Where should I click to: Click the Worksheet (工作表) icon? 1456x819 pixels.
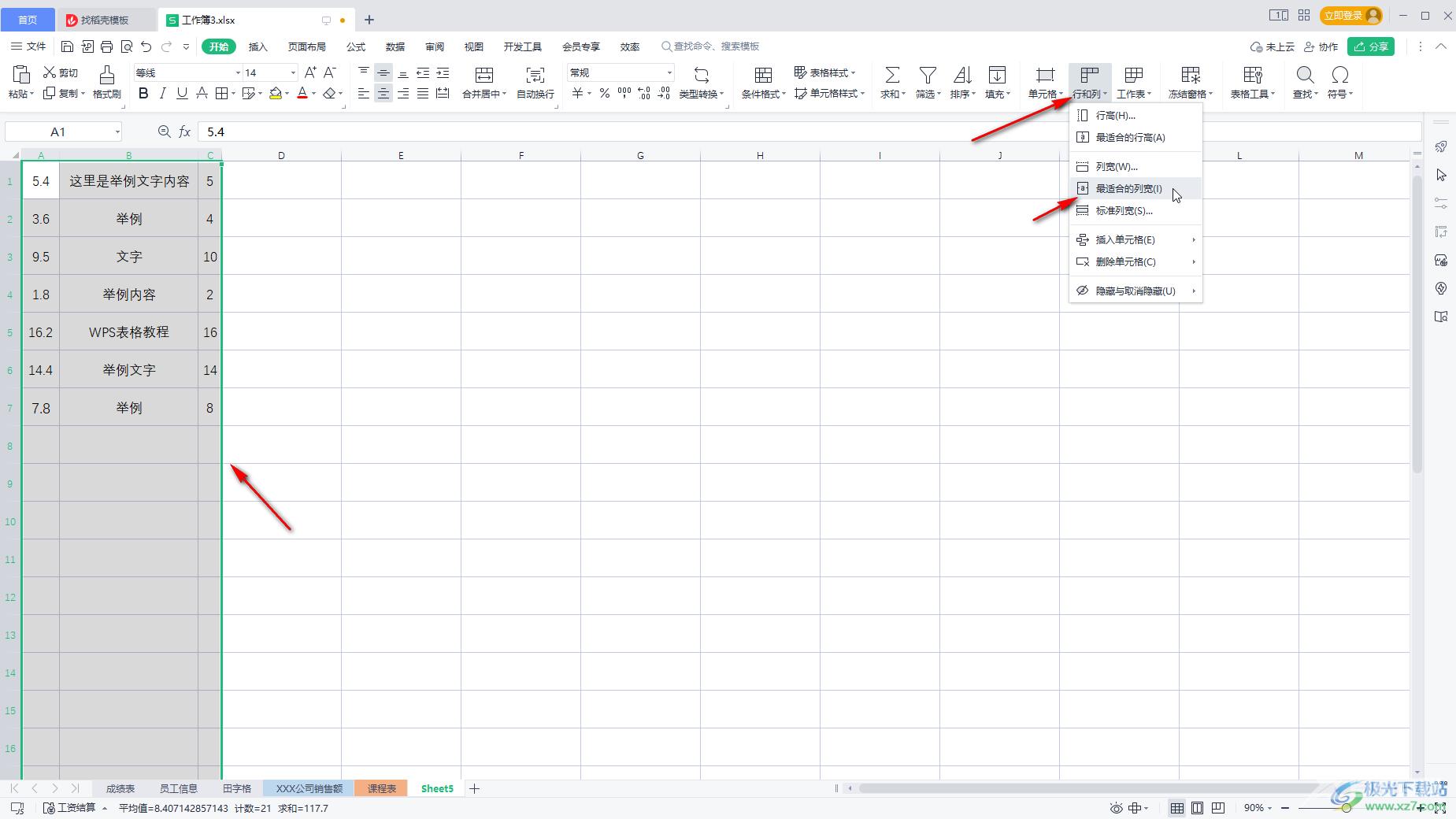[x=1134, y=75]
